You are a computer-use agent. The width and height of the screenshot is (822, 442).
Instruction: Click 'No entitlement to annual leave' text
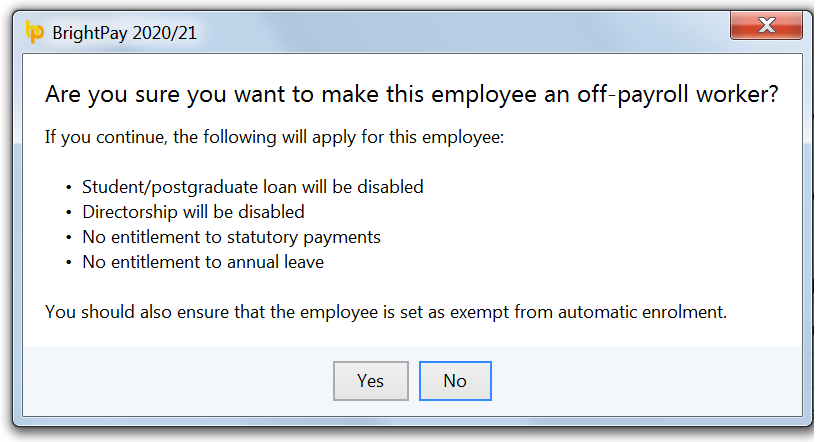203,262
